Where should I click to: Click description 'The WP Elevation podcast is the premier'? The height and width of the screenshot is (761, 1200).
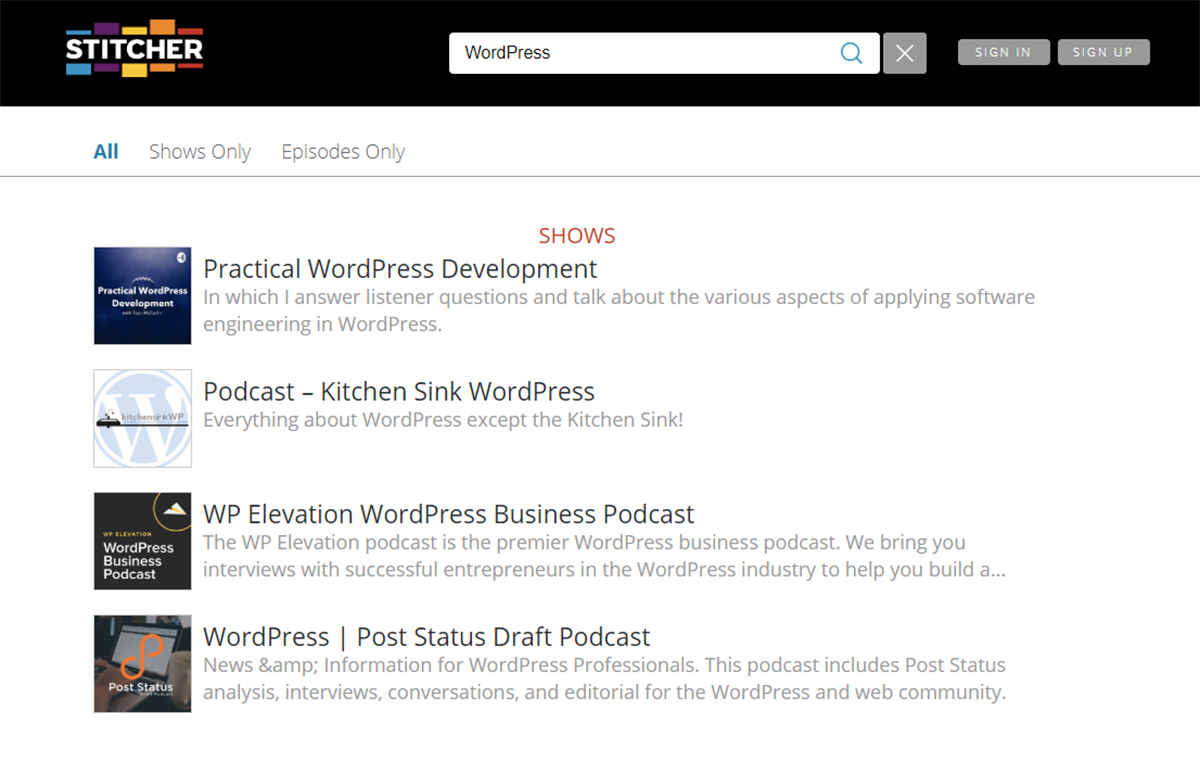pos(604,556)
